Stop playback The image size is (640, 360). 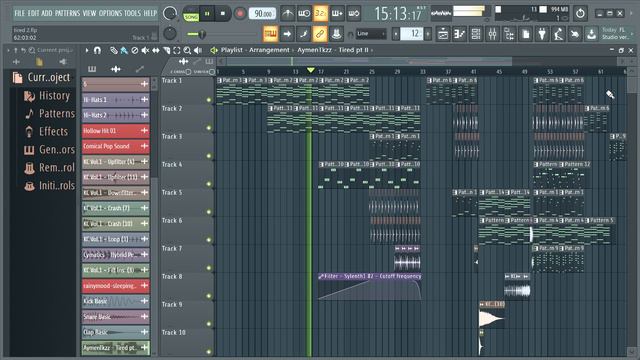click(223, 13)
